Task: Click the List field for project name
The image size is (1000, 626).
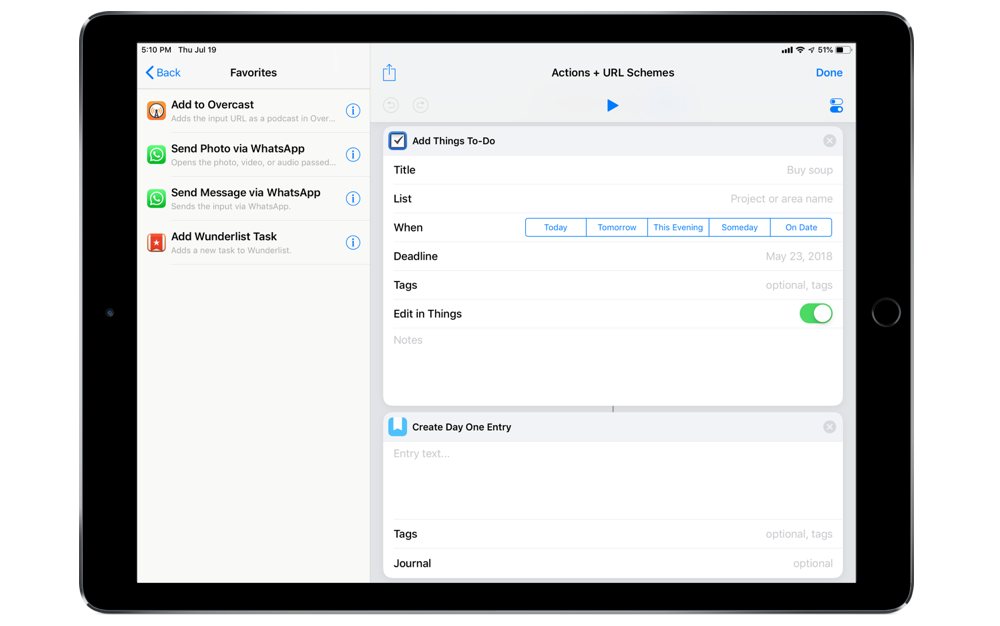Action: pos(613,199)
